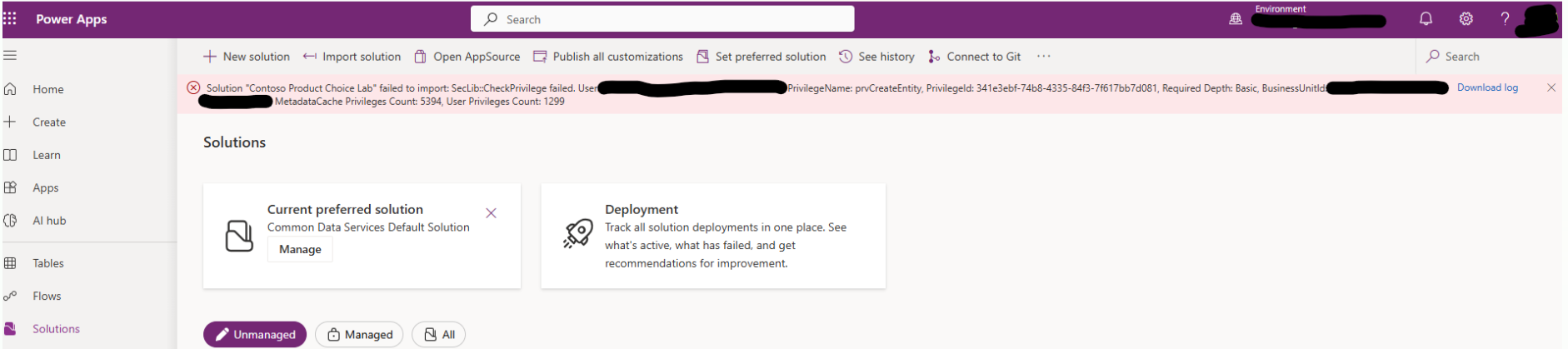1568x349 pixels.
Task: Click the AI hub brain icon
Action: pyautogui.click(x=10, y=221)
